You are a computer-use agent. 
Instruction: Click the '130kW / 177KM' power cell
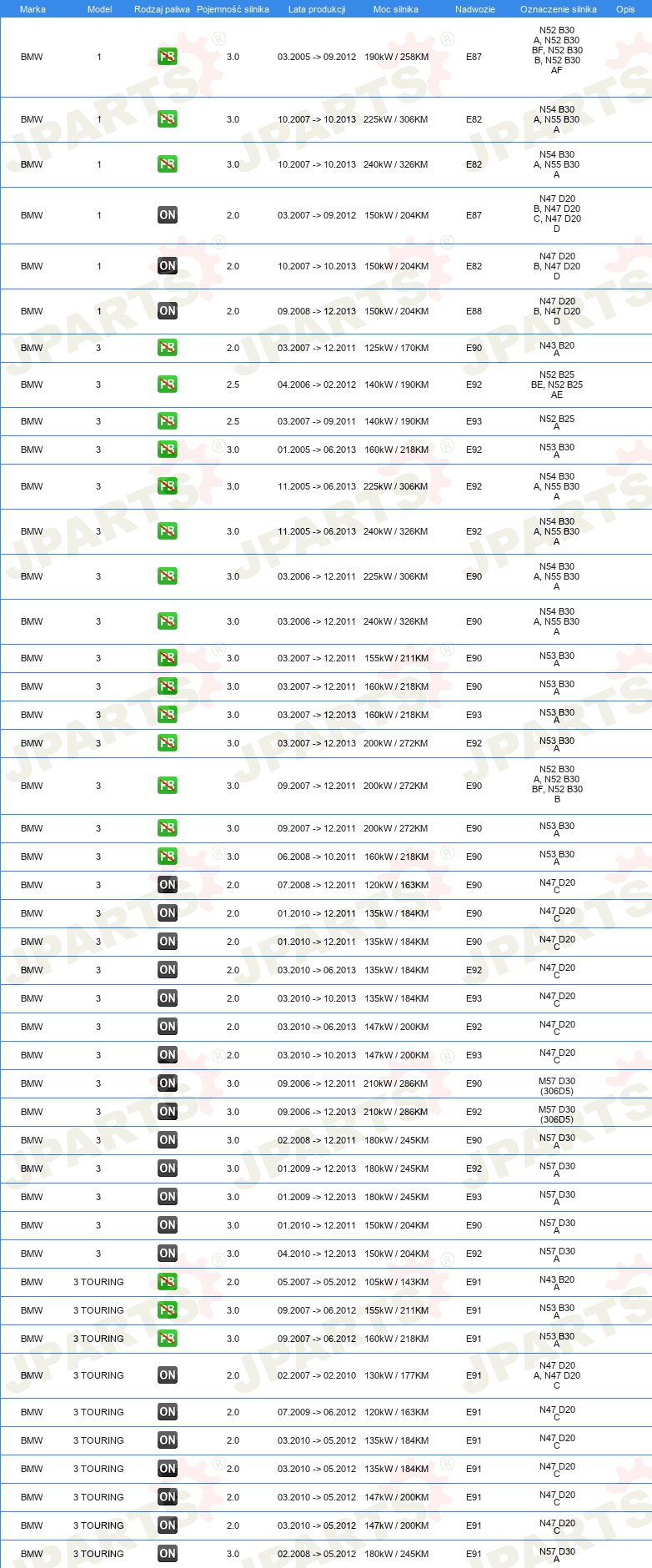pos(396,1375)
